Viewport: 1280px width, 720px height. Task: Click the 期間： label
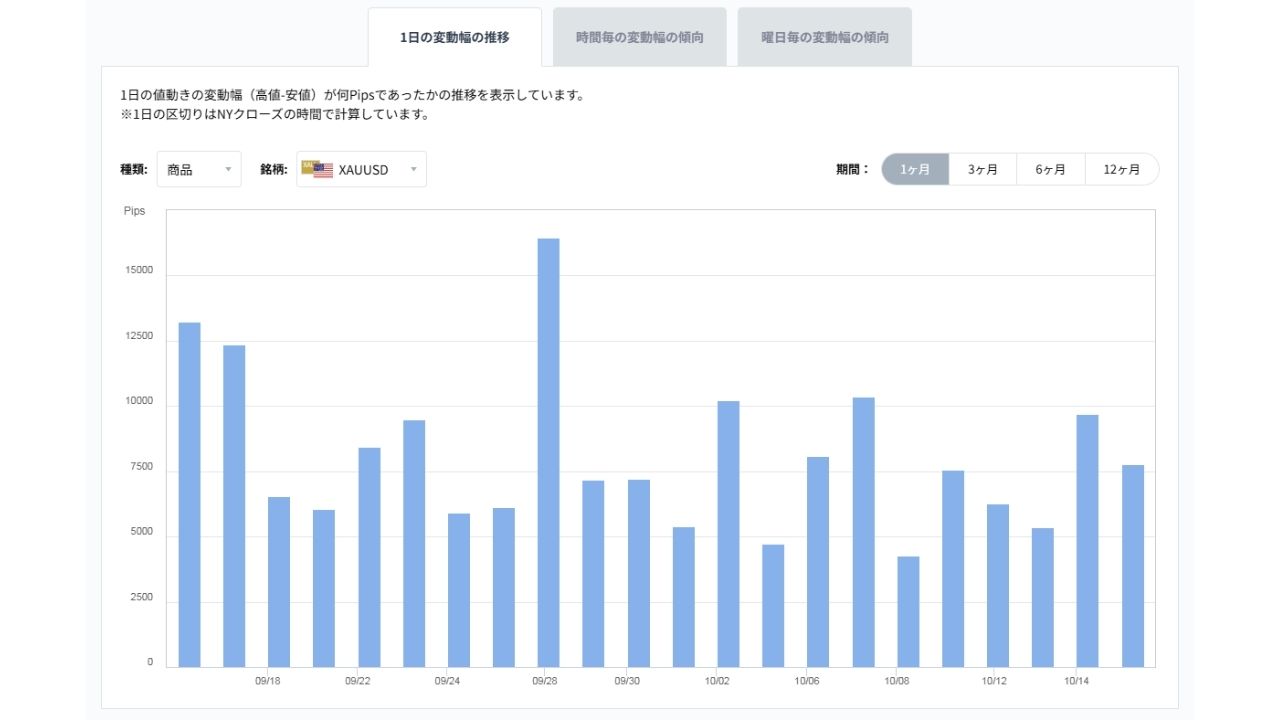click(853, 169)
